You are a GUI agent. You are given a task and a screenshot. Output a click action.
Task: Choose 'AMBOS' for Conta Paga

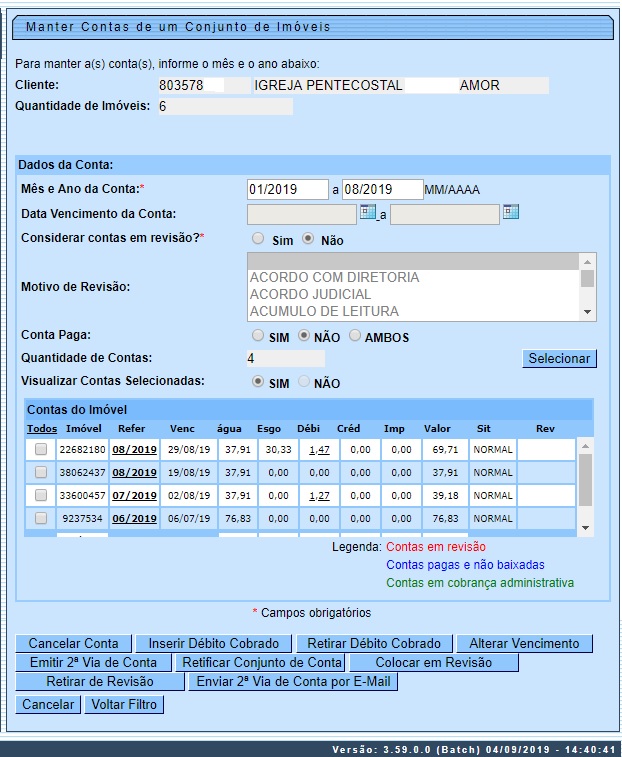click(357, 336)
